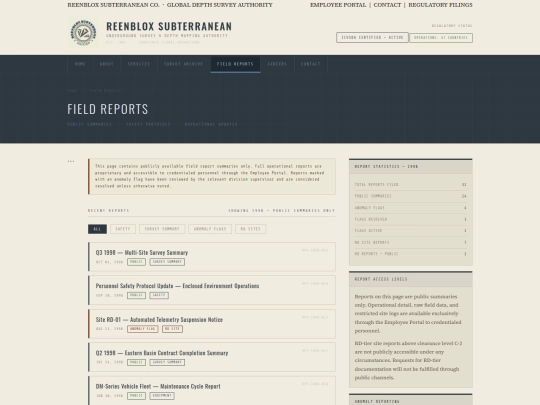
Task: Click the Operations countries badge
Action: click(441, 38)
